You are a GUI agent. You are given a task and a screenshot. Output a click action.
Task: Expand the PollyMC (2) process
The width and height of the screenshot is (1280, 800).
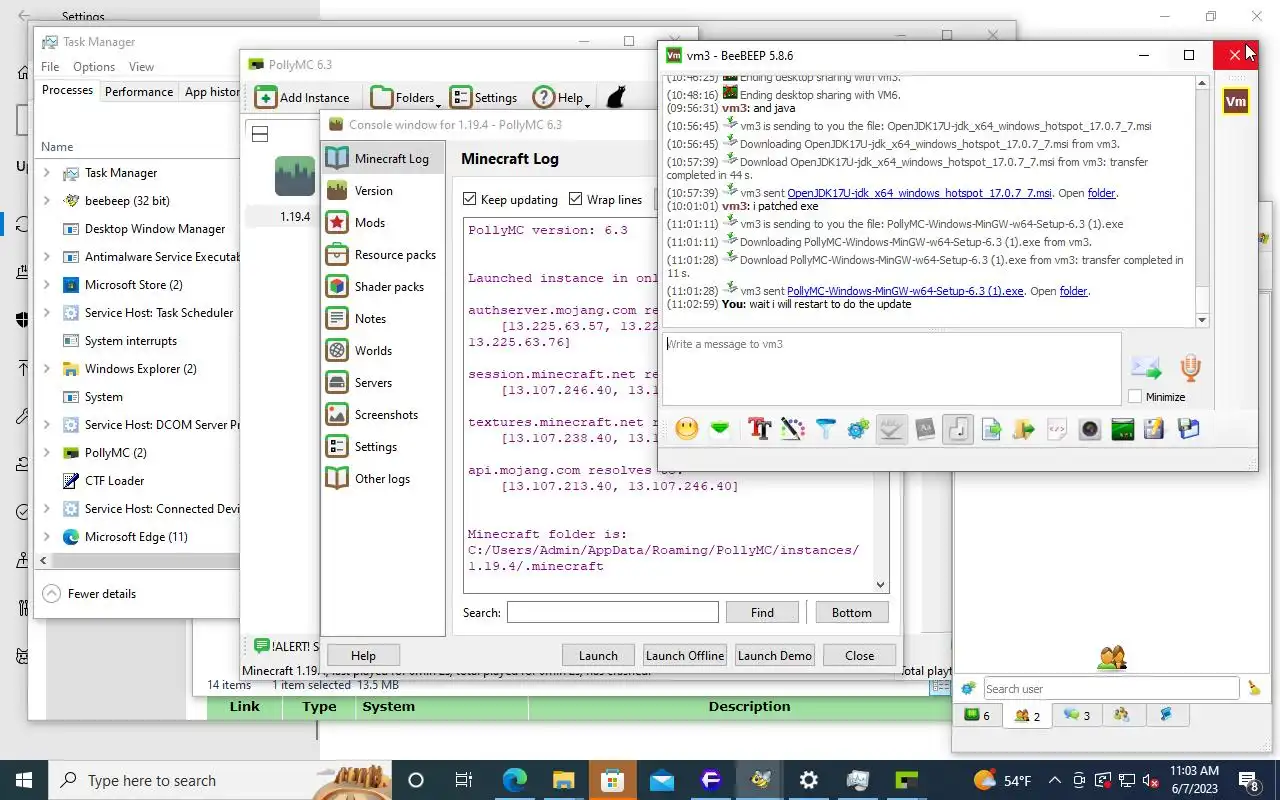pos(46,453)
